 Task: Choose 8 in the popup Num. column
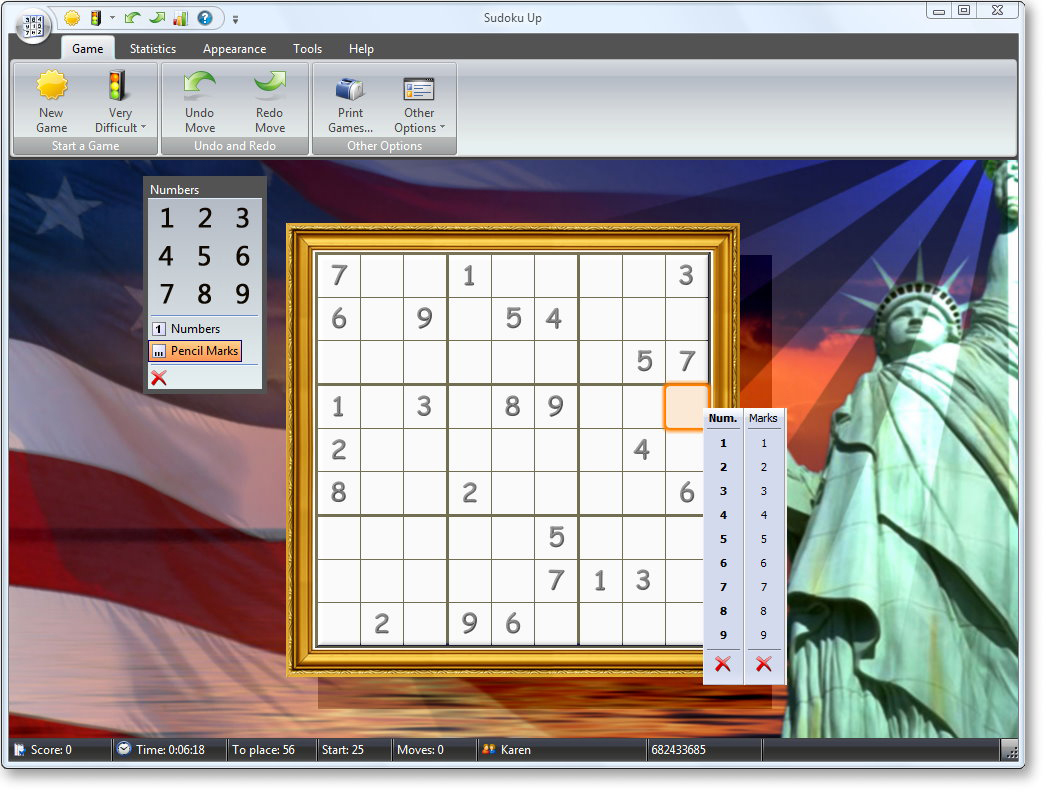tap(723, 612)
